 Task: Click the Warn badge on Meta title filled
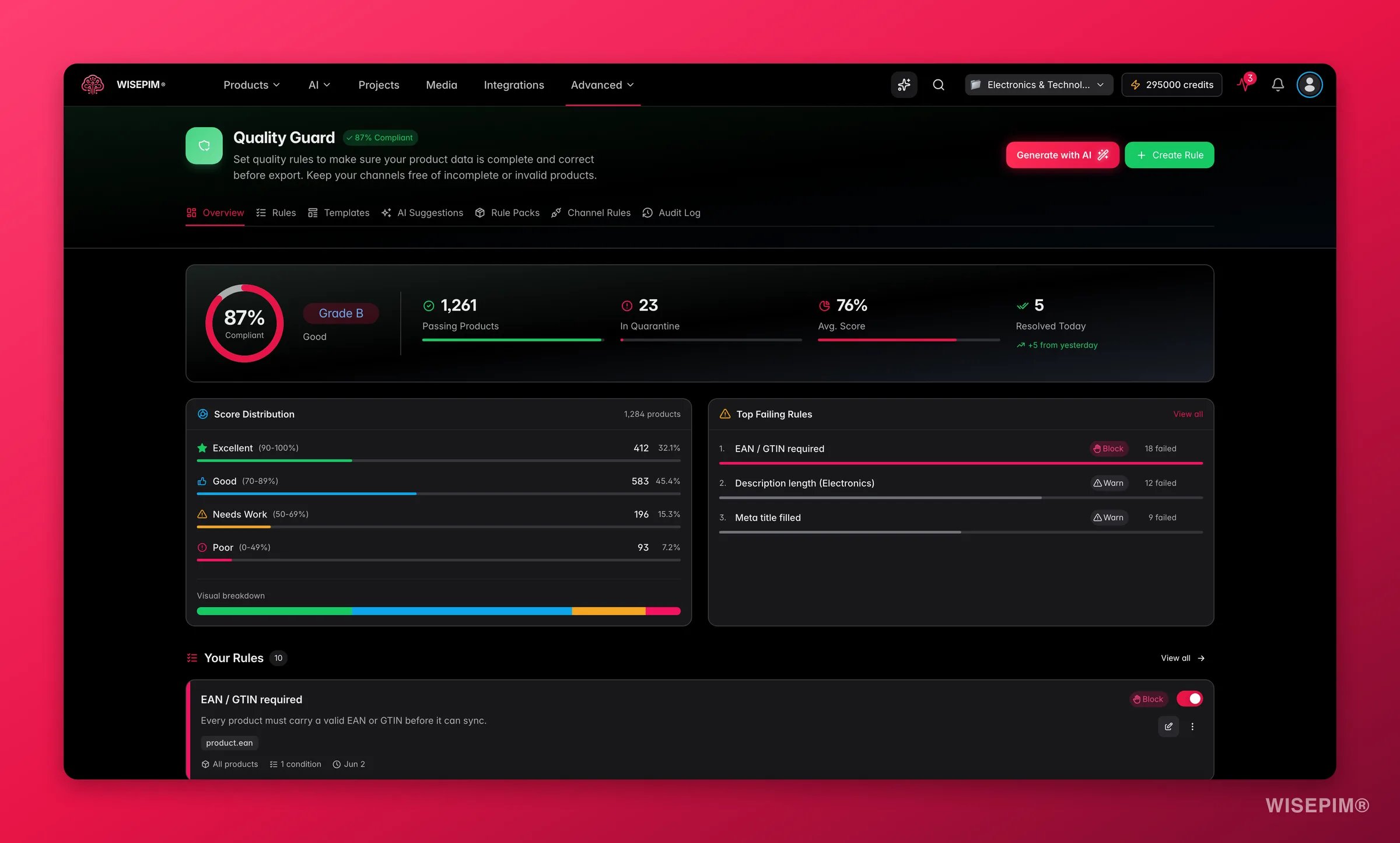click(x=1109, y=517)
